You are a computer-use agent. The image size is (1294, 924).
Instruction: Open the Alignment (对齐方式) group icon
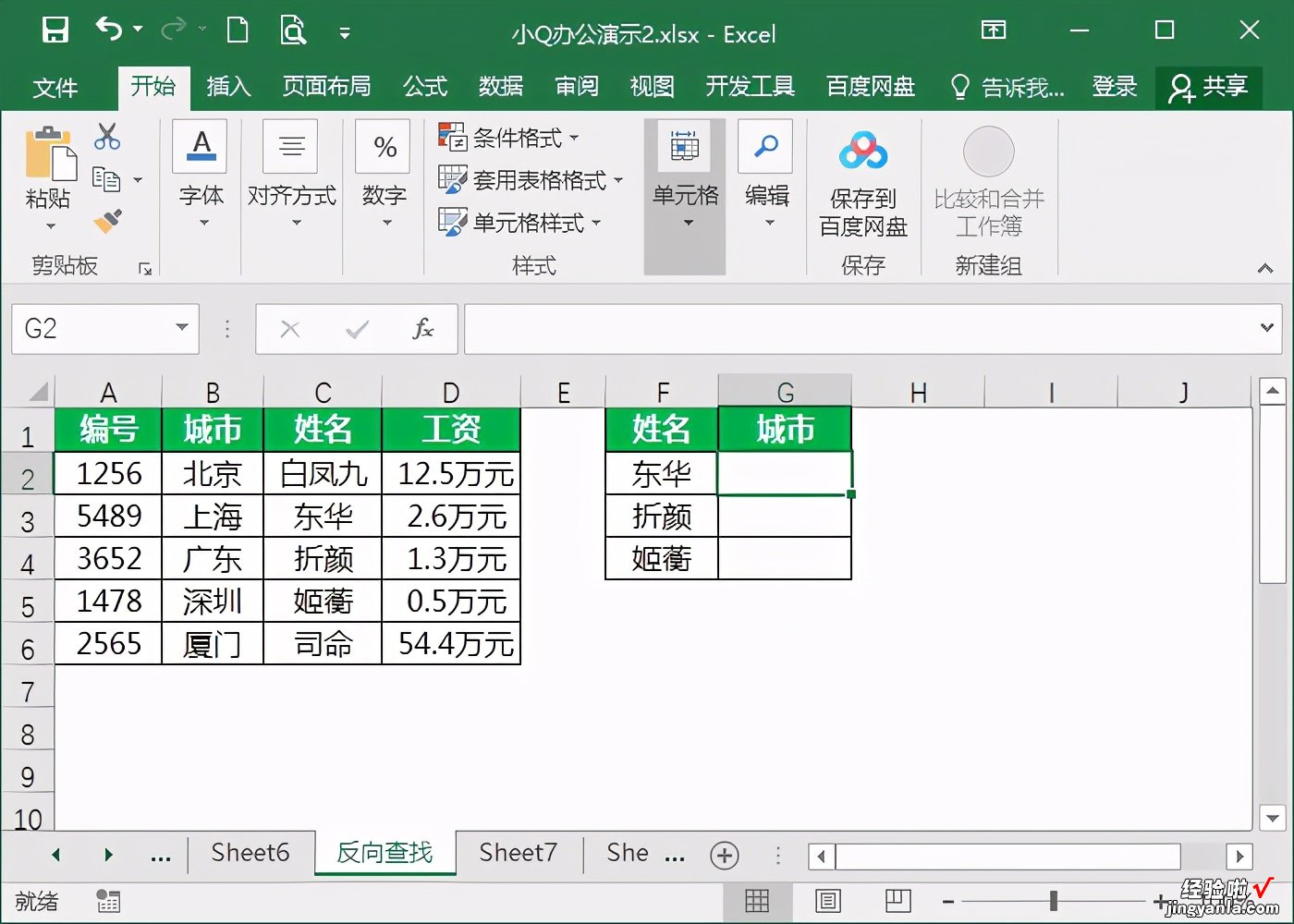[291, 146]
